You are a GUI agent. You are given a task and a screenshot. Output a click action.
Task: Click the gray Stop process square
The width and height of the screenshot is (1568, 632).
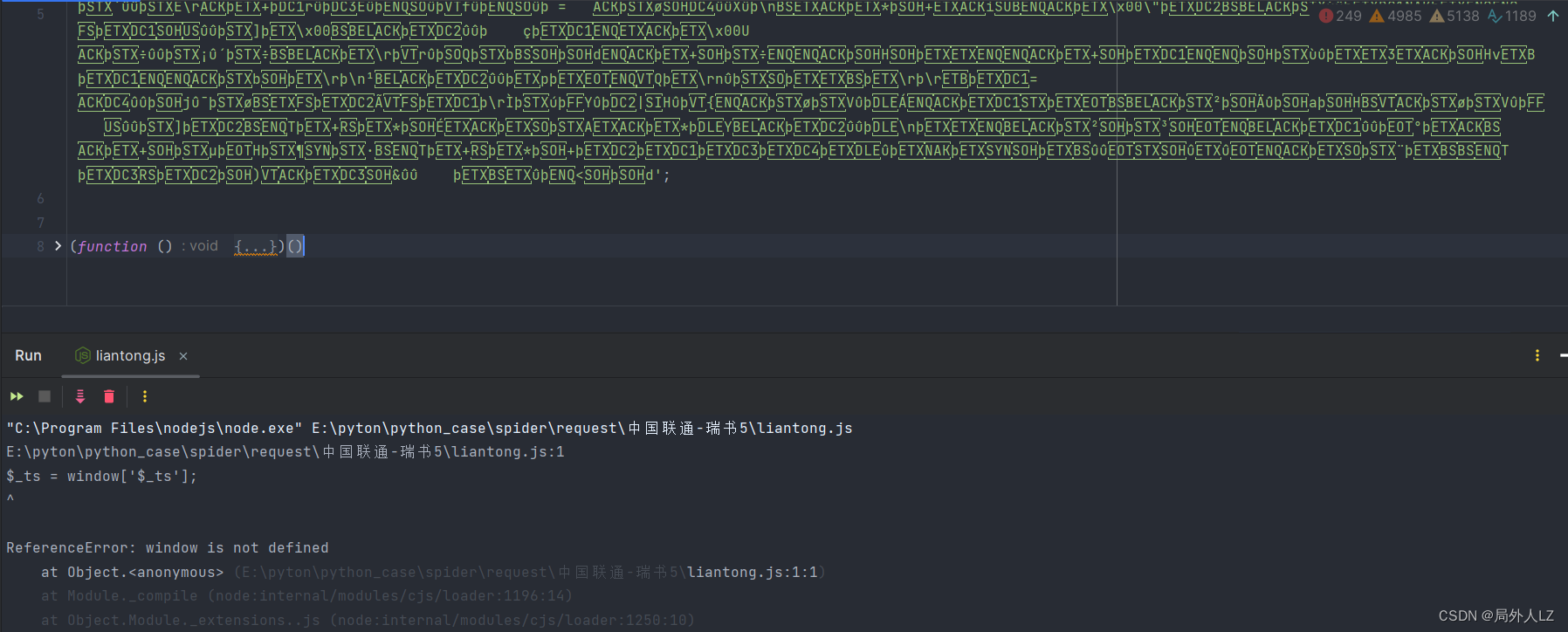click(x=45, y=396)
